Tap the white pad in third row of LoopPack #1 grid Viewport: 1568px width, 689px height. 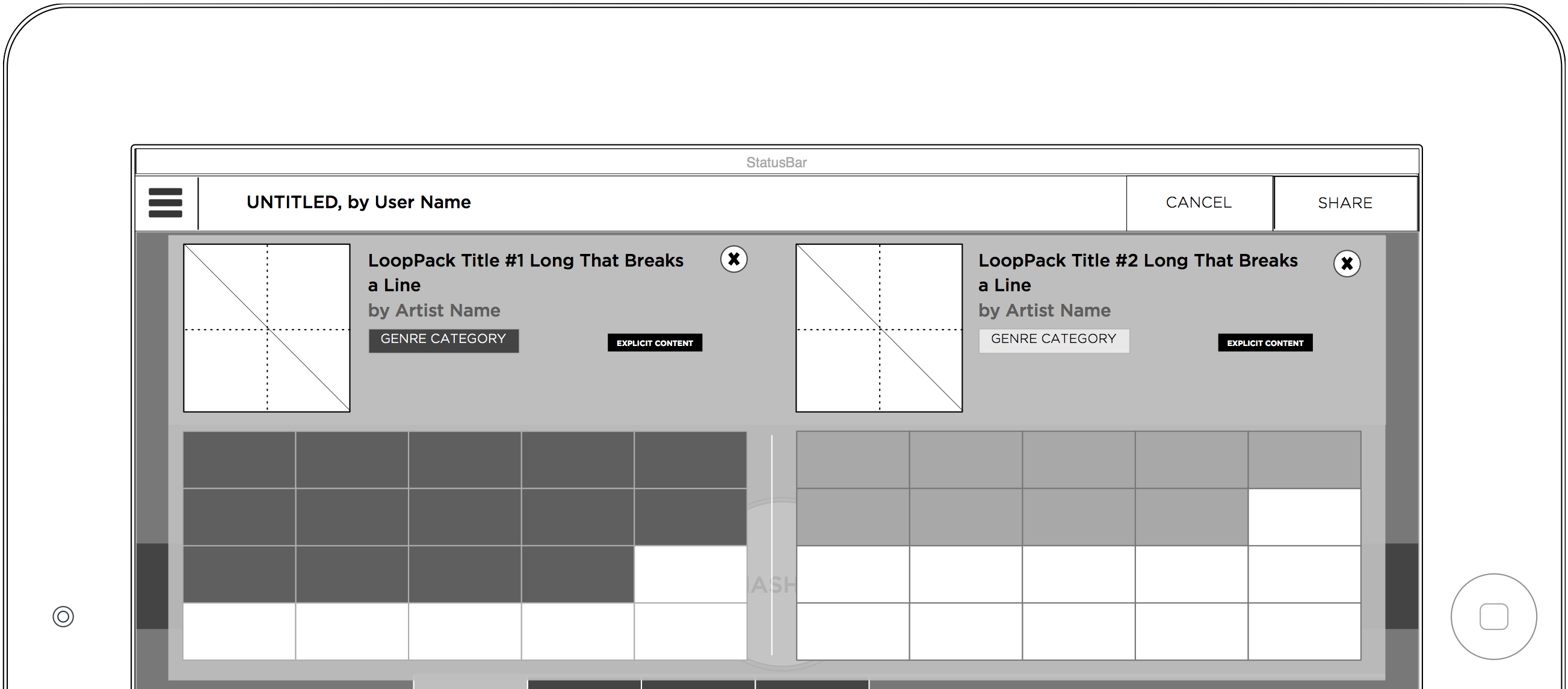[x=690, y=574]
